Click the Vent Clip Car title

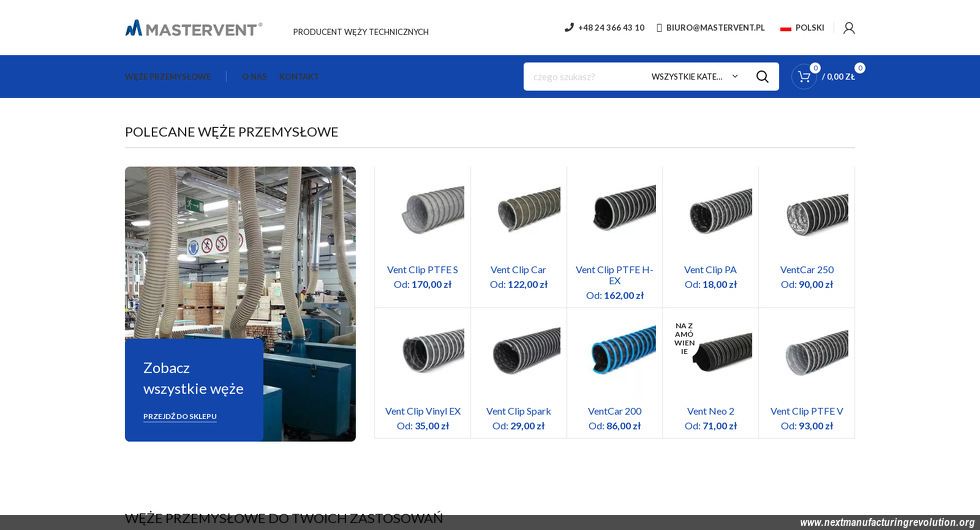518,270
